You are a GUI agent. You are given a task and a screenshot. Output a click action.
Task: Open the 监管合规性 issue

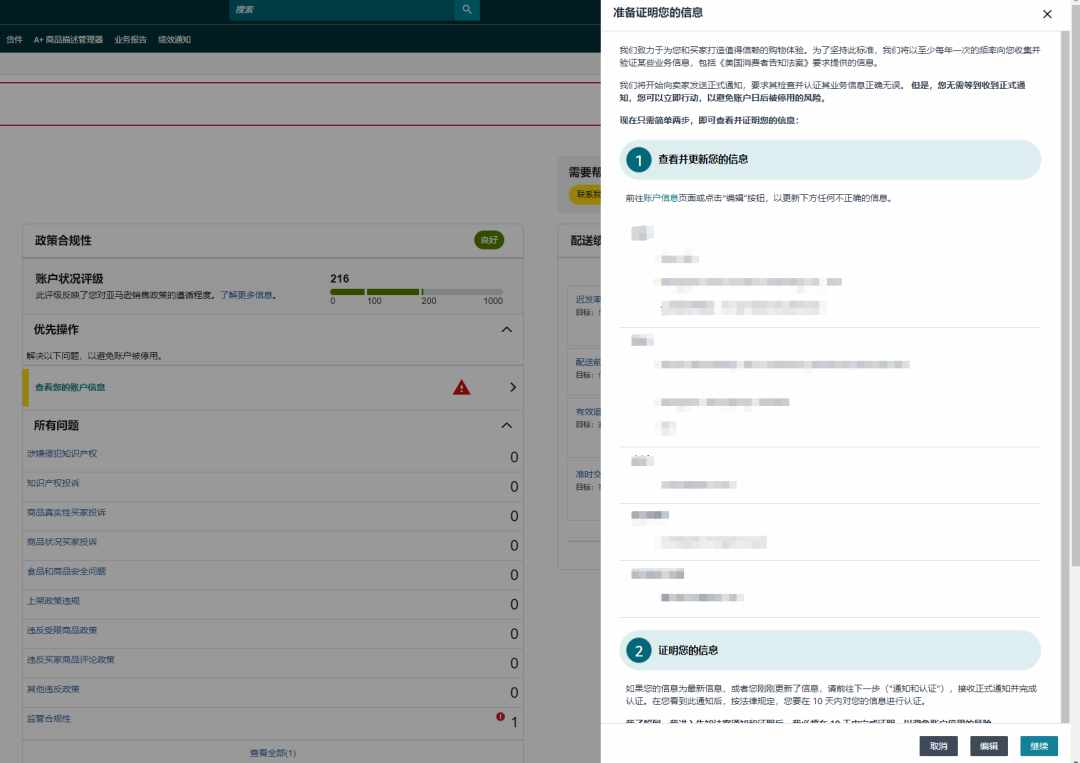pos(49,719)
